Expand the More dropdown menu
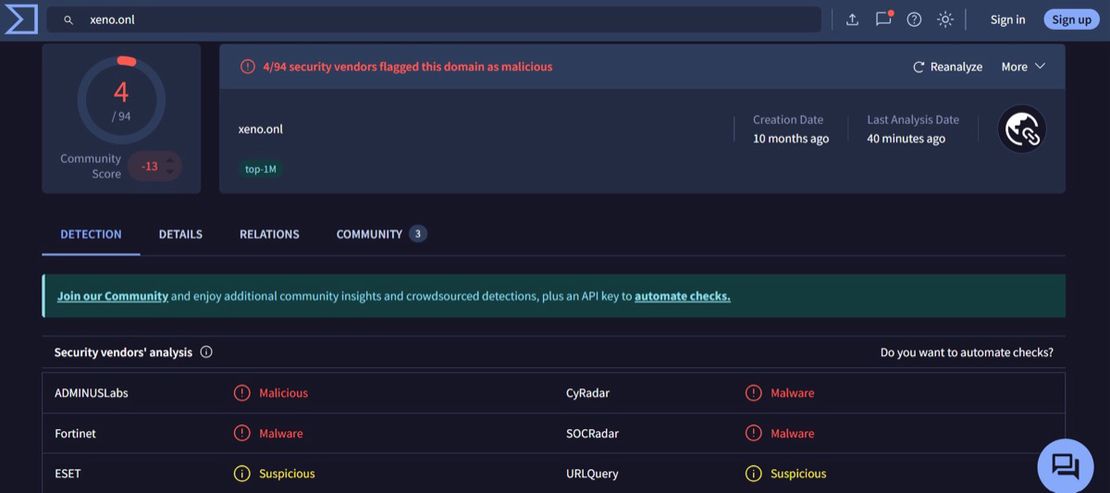 1023,67
